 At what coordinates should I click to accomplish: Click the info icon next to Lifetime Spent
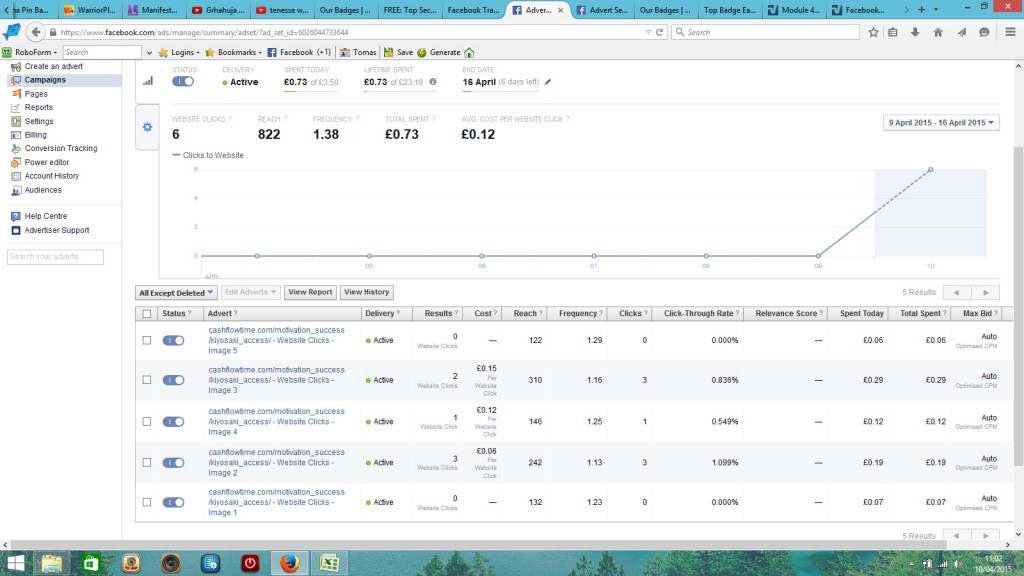click(x=432, y=82)
